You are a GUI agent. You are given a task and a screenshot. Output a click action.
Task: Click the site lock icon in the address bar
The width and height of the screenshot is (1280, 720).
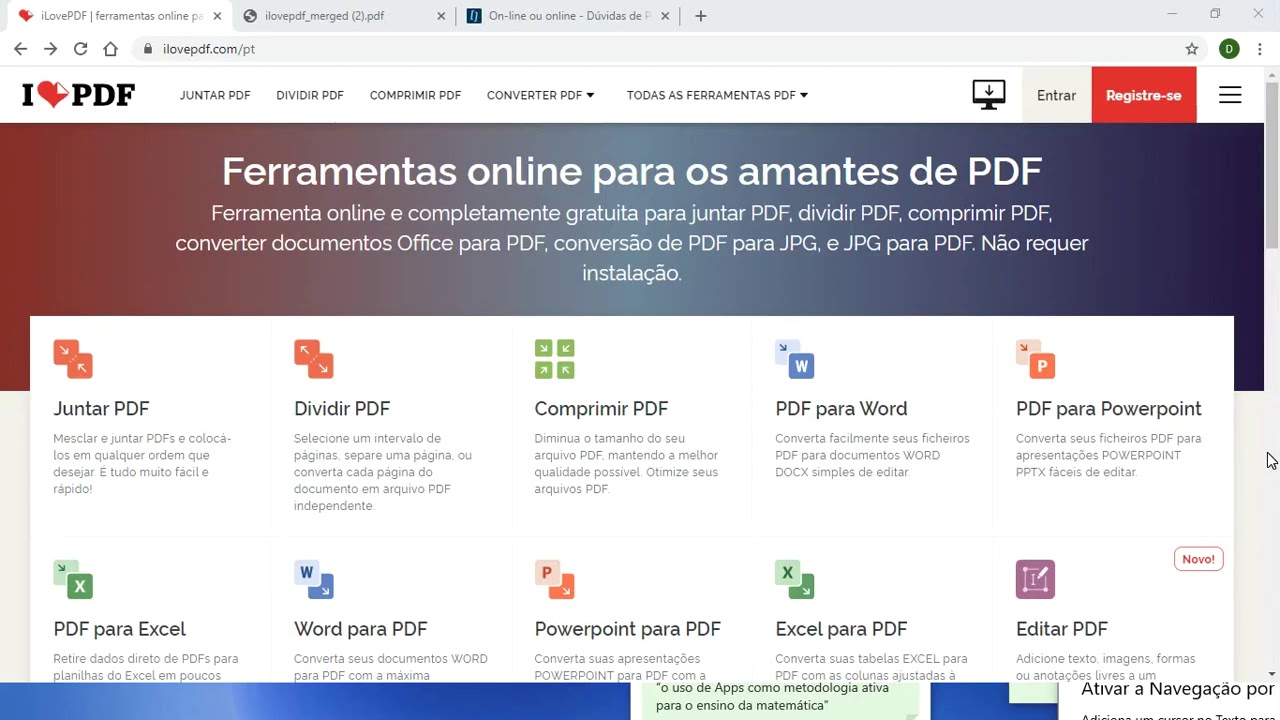point(147,49)
